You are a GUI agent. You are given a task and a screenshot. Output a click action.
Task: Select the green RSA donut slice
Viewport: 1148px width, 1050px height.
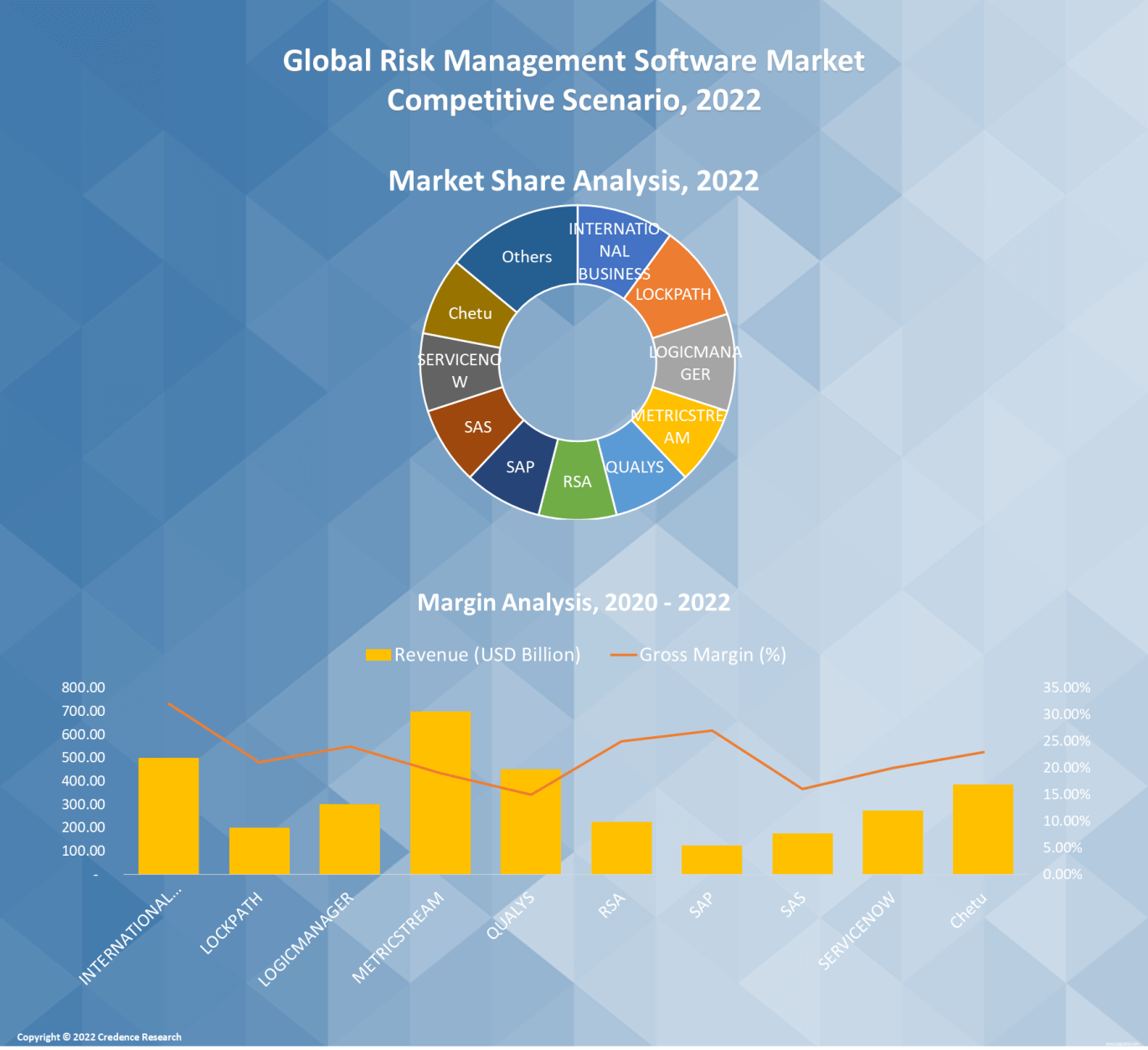(x=577, y=481)
